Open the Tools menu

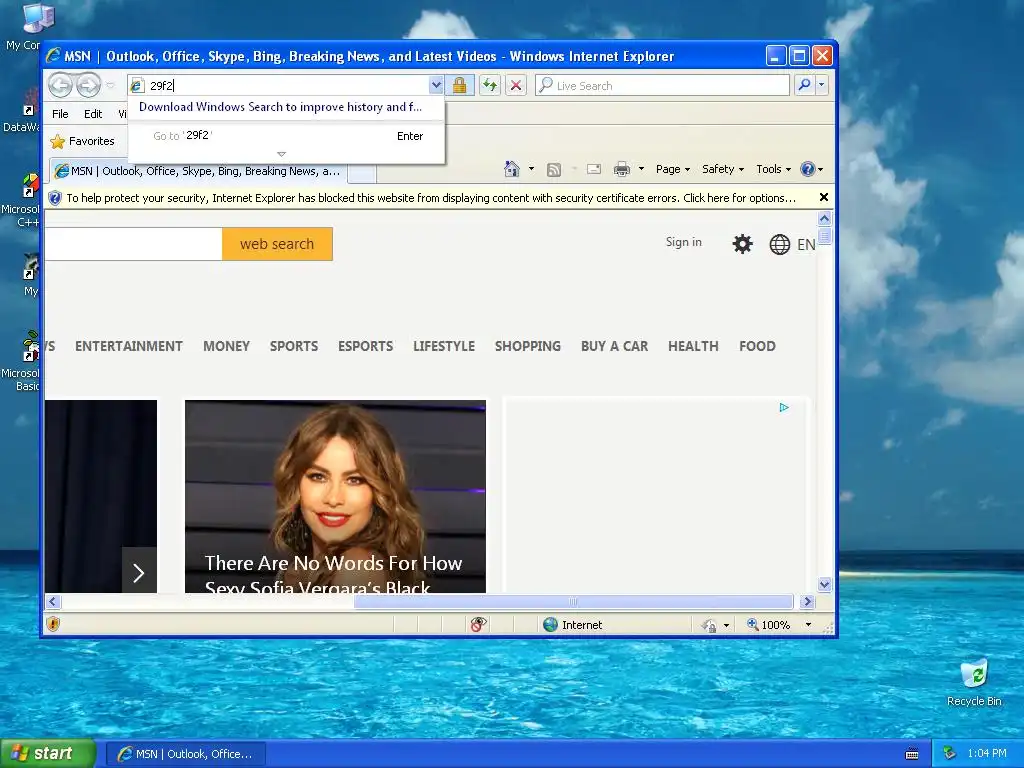[773, 169]
